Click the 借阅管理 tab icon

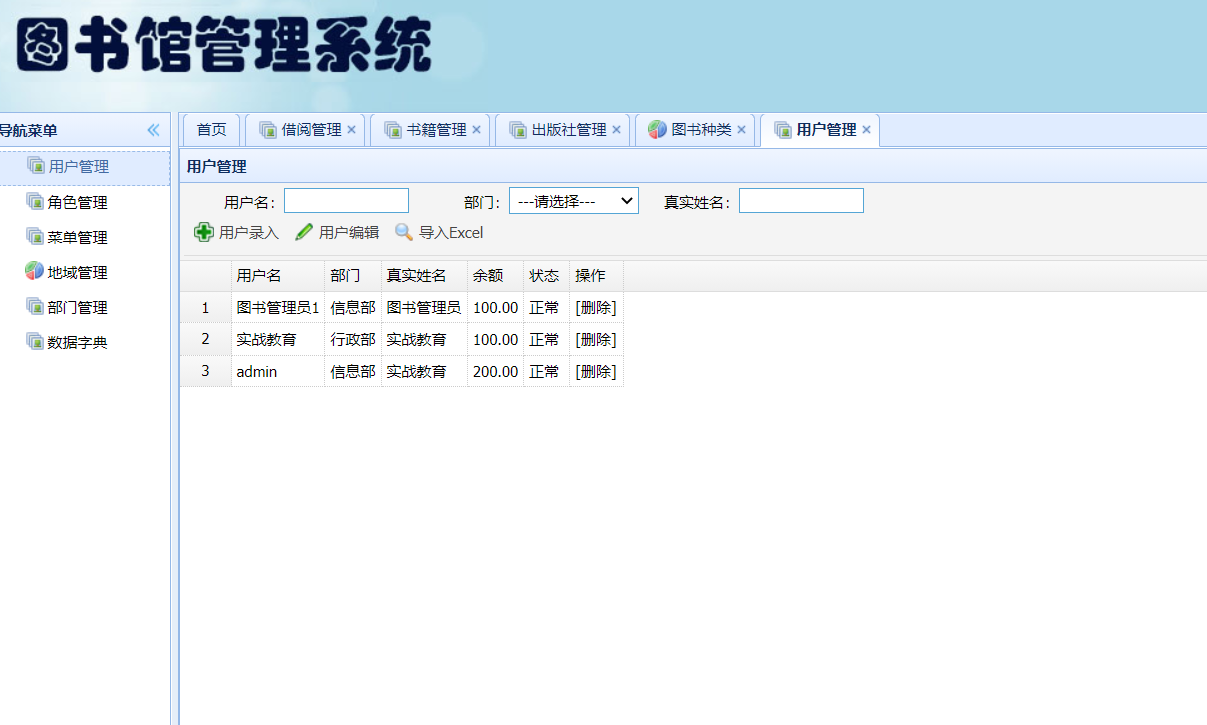pos(268,130)
